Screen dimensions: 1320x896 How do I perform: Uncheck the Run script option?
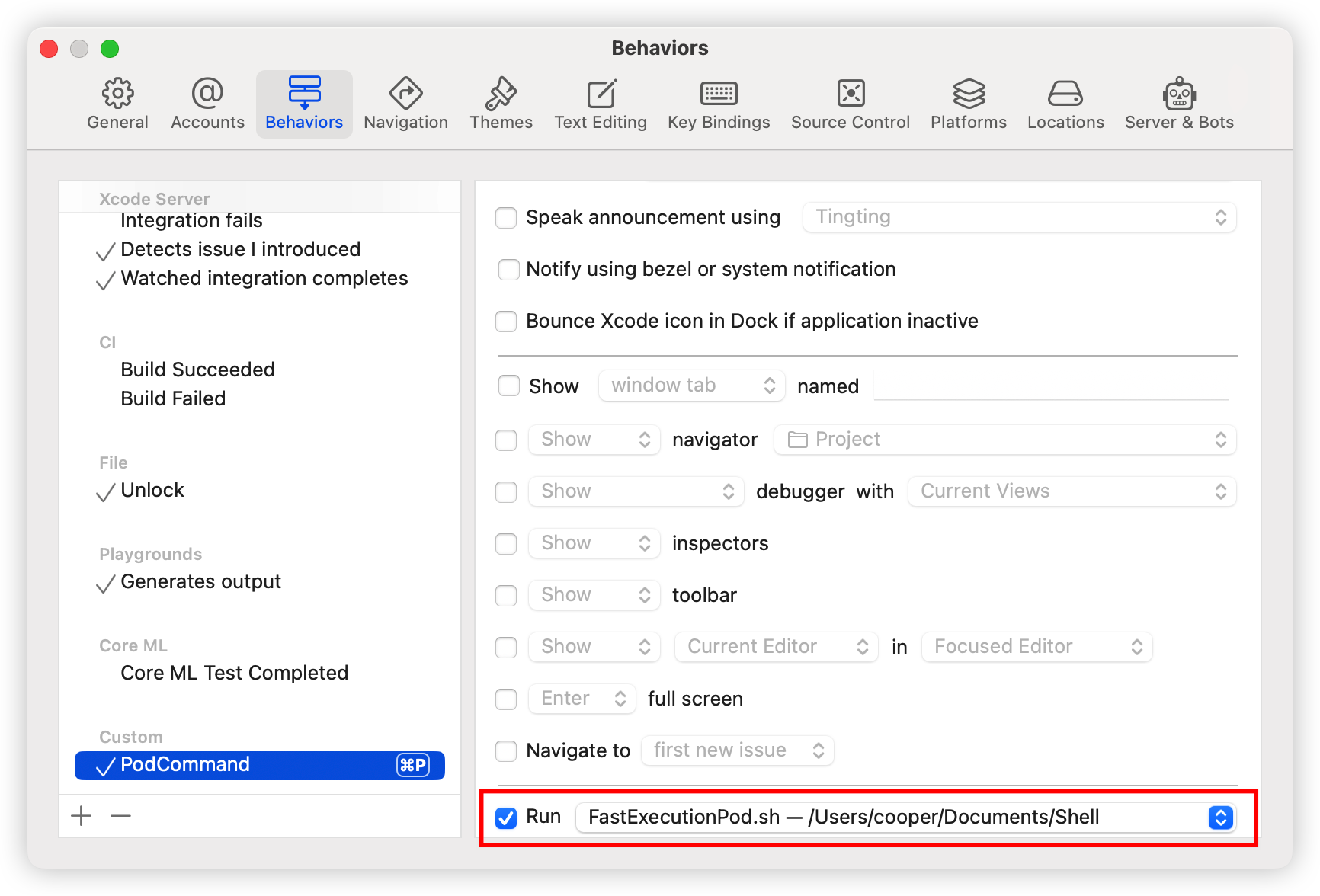505,818
